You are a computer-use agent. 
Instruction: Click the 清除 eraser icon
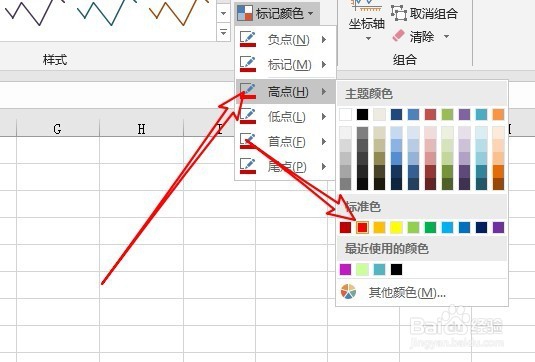pyautogui.click(x=399, y=36)
